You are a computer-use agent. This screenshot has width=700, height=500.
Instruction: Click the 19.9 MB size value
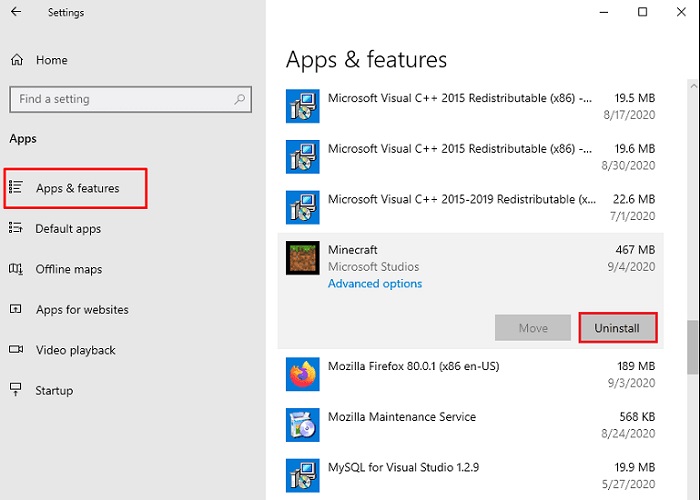[635, 467]
